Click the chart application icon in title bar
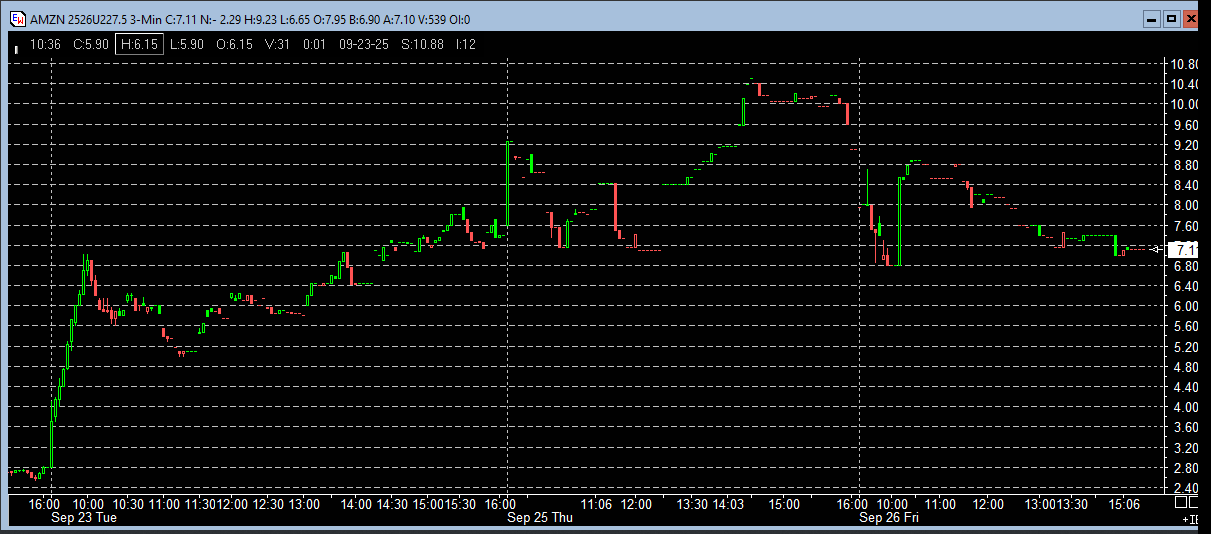1211x534 pixels. [17, 19]
